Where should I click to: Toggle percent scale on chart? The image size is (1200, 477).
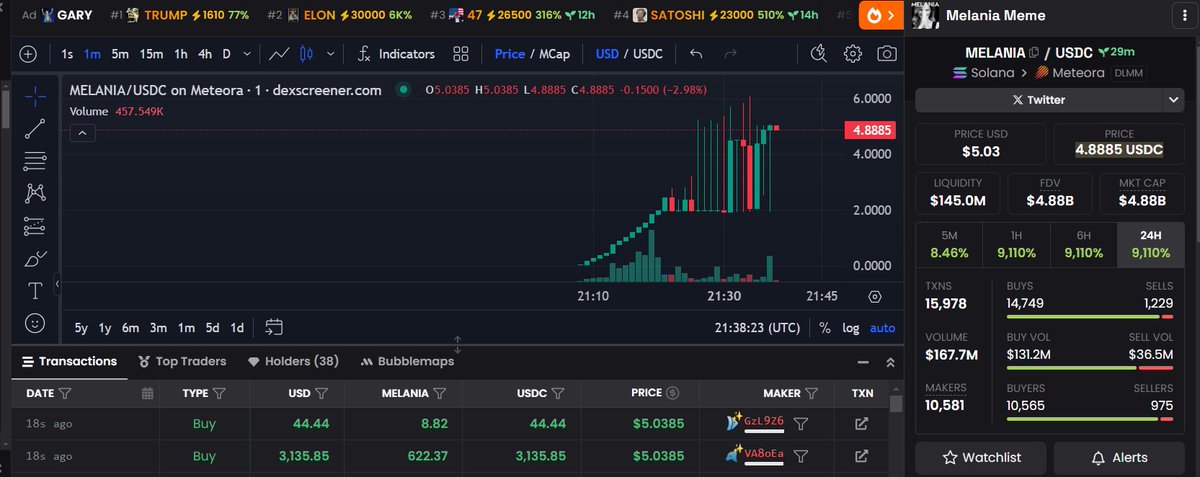(825, 327)
